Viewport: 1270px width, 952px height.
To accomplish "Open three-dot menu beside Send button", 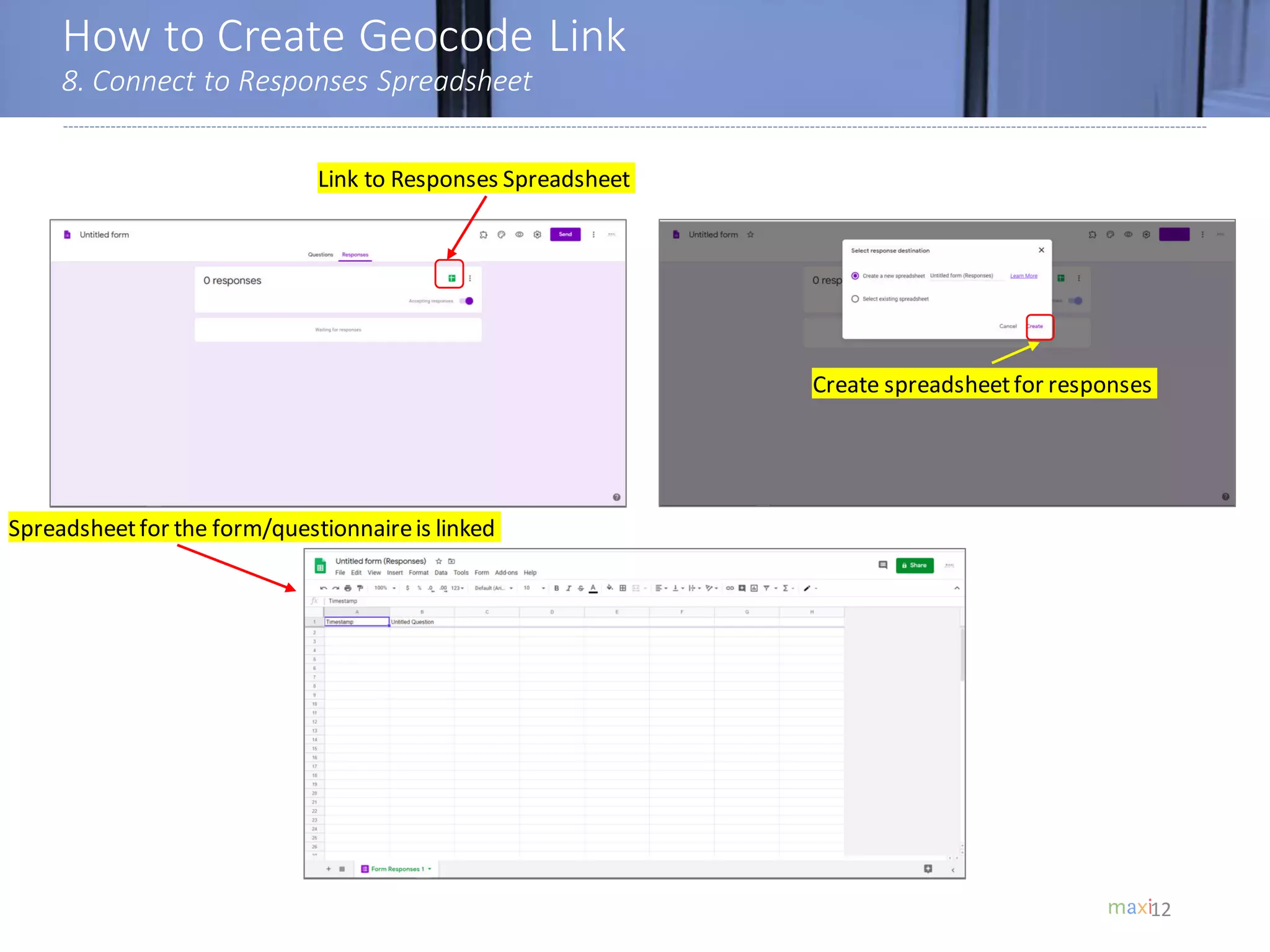I will [593, 235].
